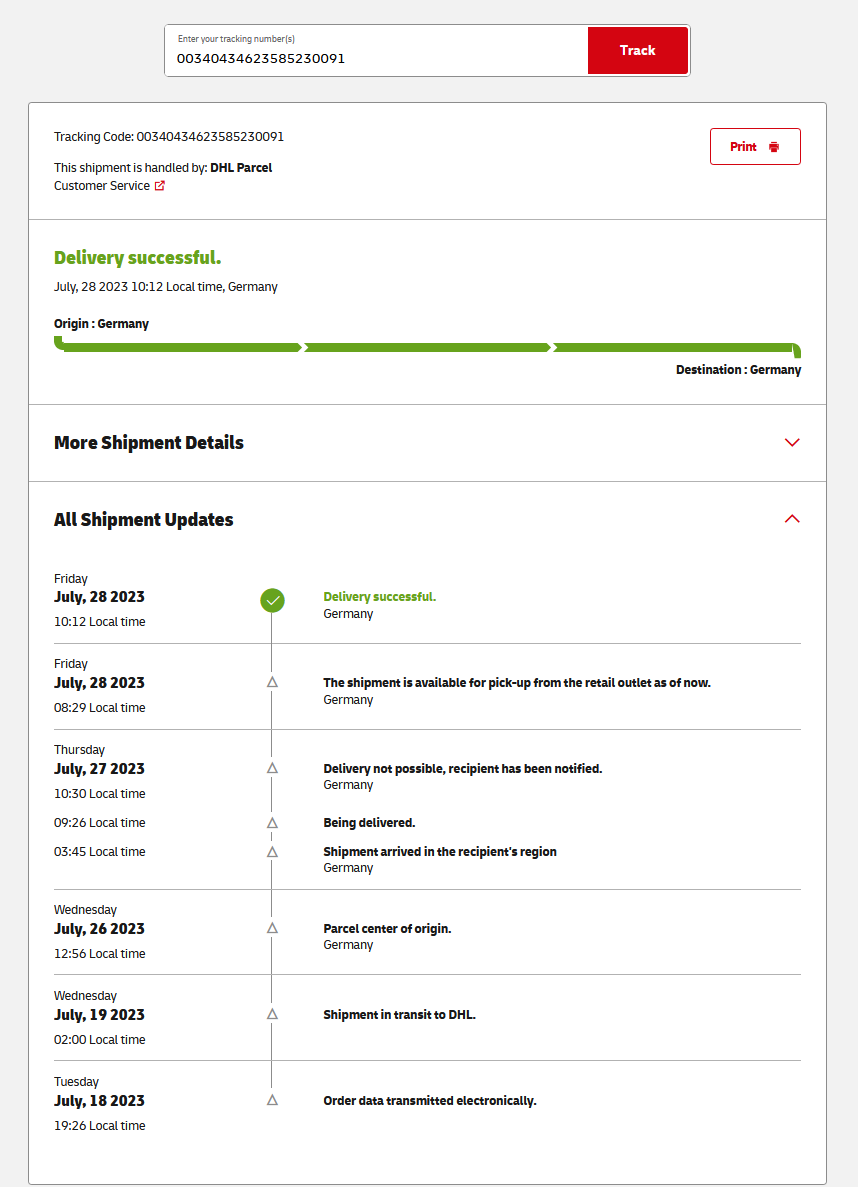Click the green delivery successful checkmark icon
Viewport: 858px width, 1187px height.
click(272, 600)
